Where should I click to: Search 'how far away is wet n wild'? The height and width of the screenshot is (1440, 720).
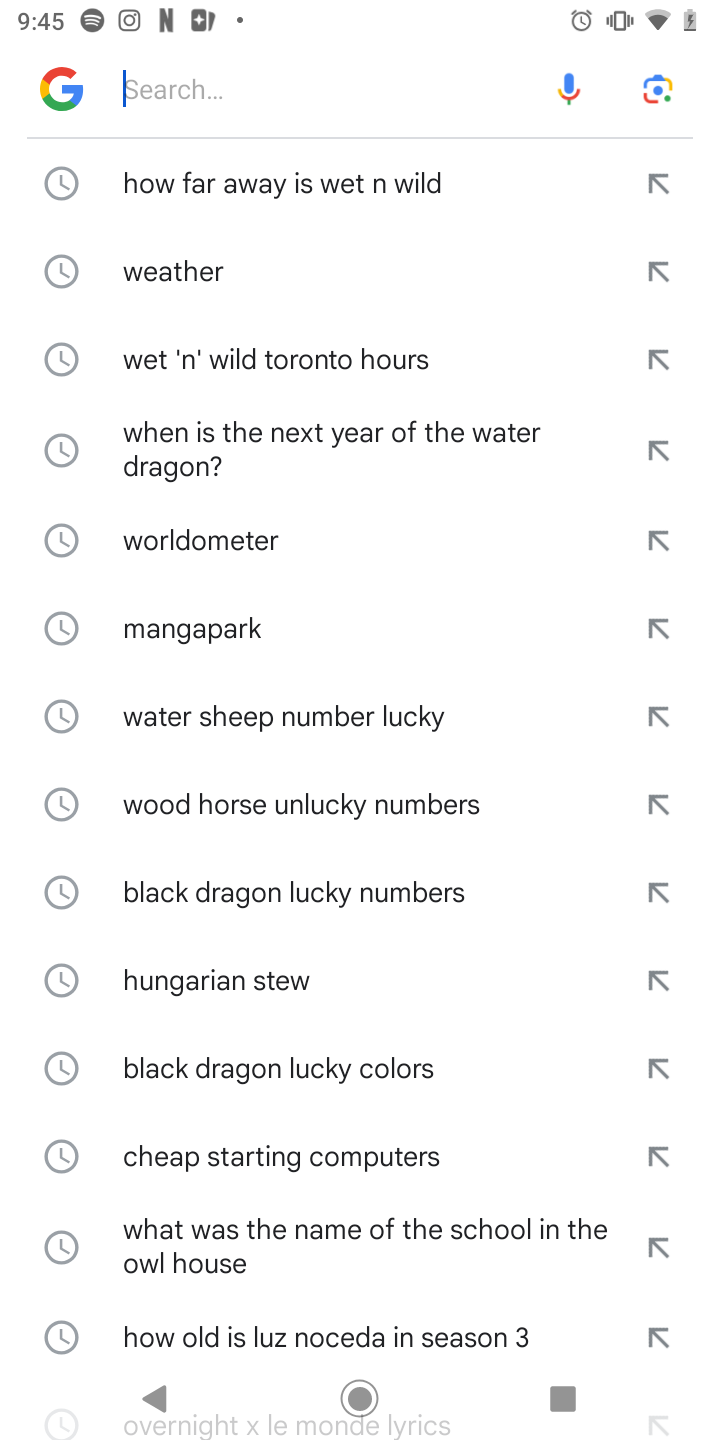click(282, 184)
